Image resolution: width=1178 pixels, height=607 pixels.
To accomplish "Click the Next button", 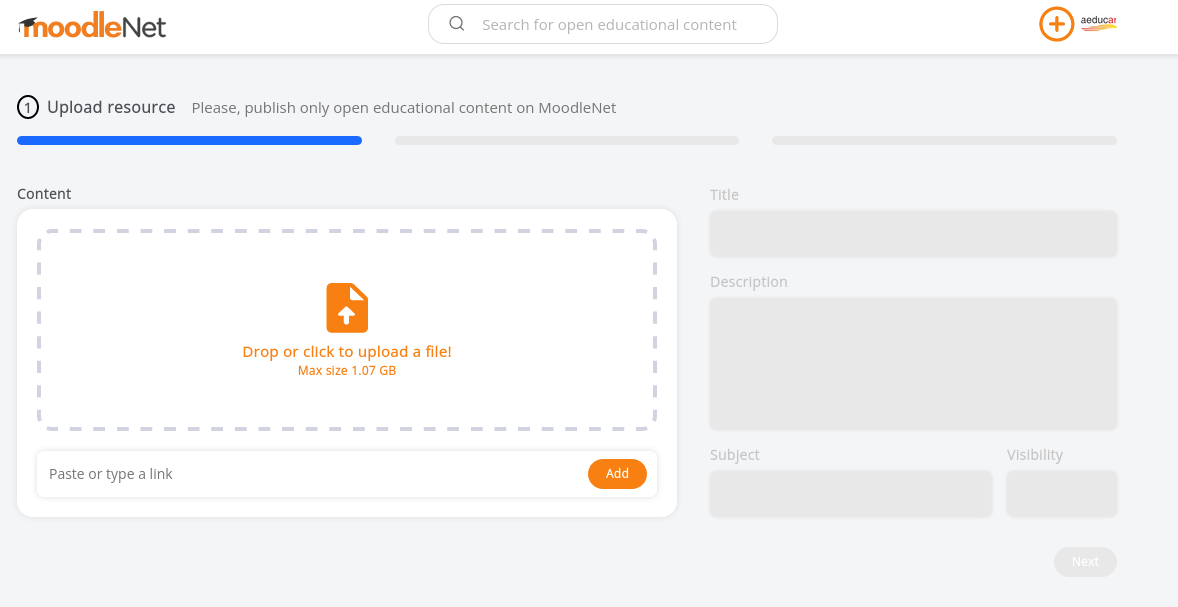I will [1085, 562].
